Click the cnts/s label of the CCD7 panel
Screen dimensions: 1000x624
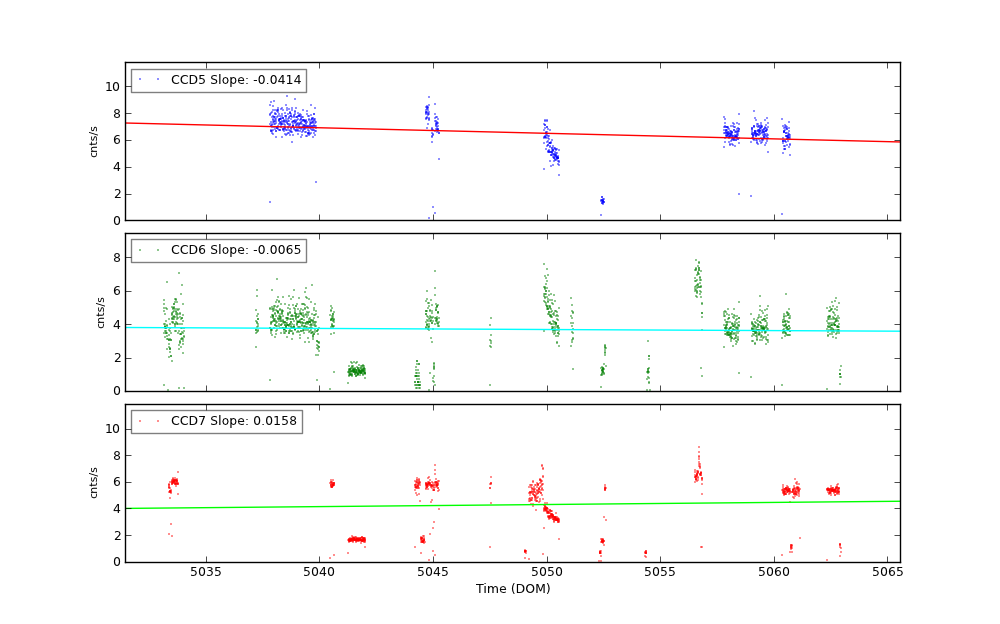[x=94, y=483]
